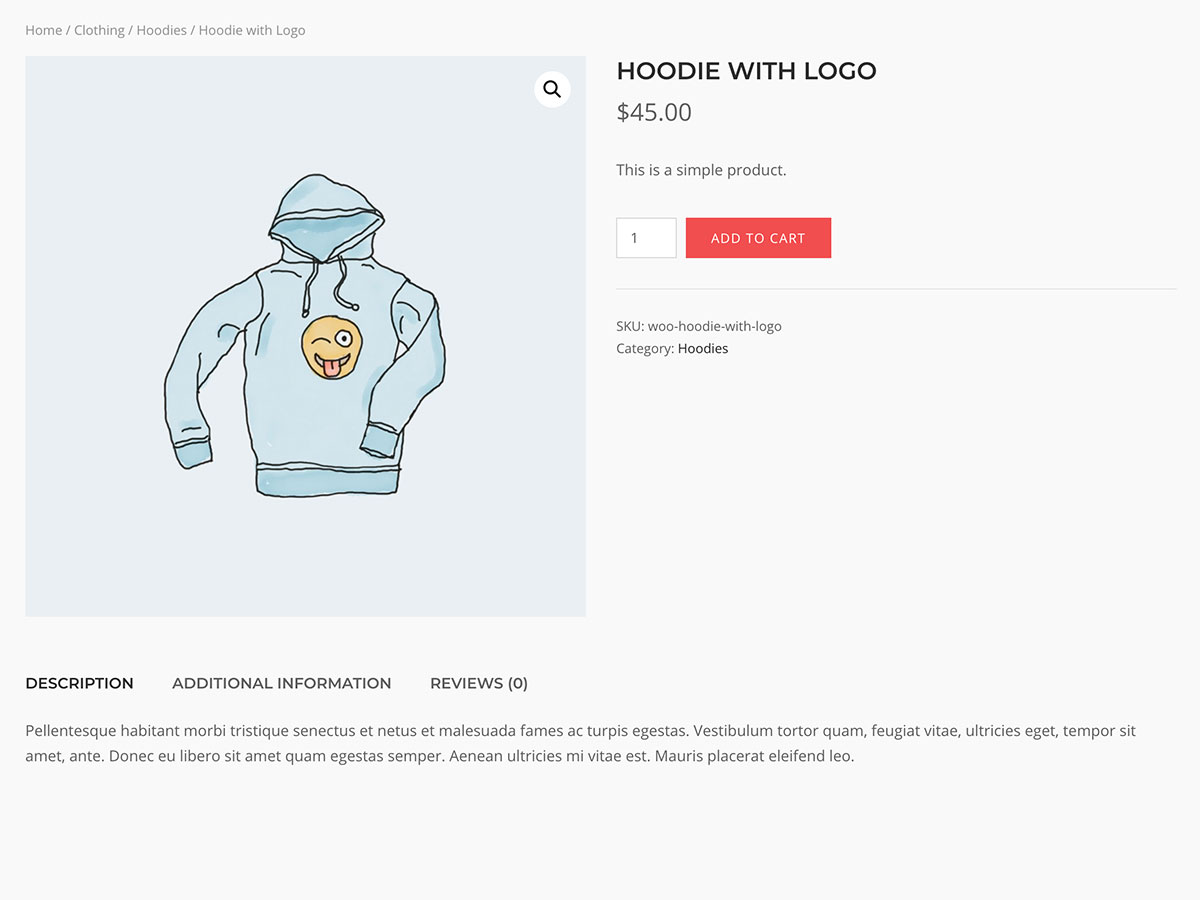This screenshot has width=1200, height=900.
Task: Click the SKU woo-hoodie-with-logo text
Action: (699, 326)
